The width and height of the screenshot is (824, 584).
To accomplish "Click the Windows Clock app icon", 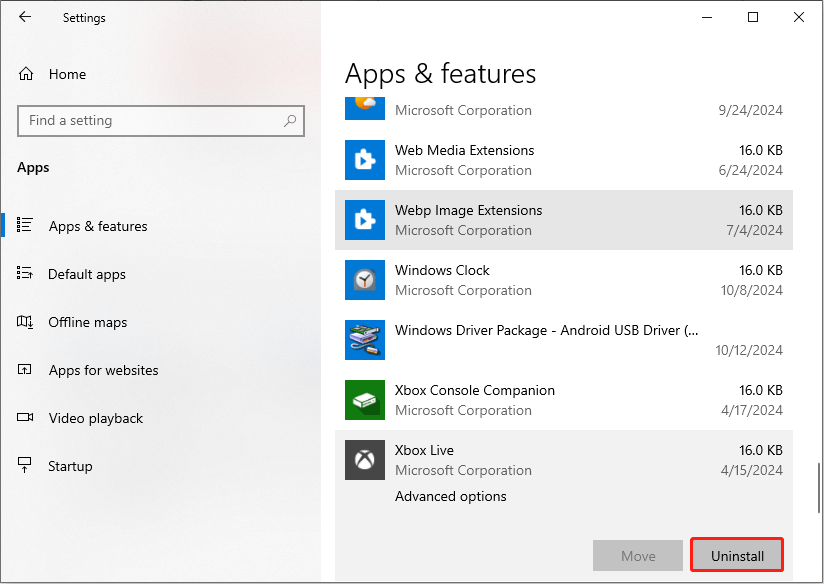I will 365,280.
